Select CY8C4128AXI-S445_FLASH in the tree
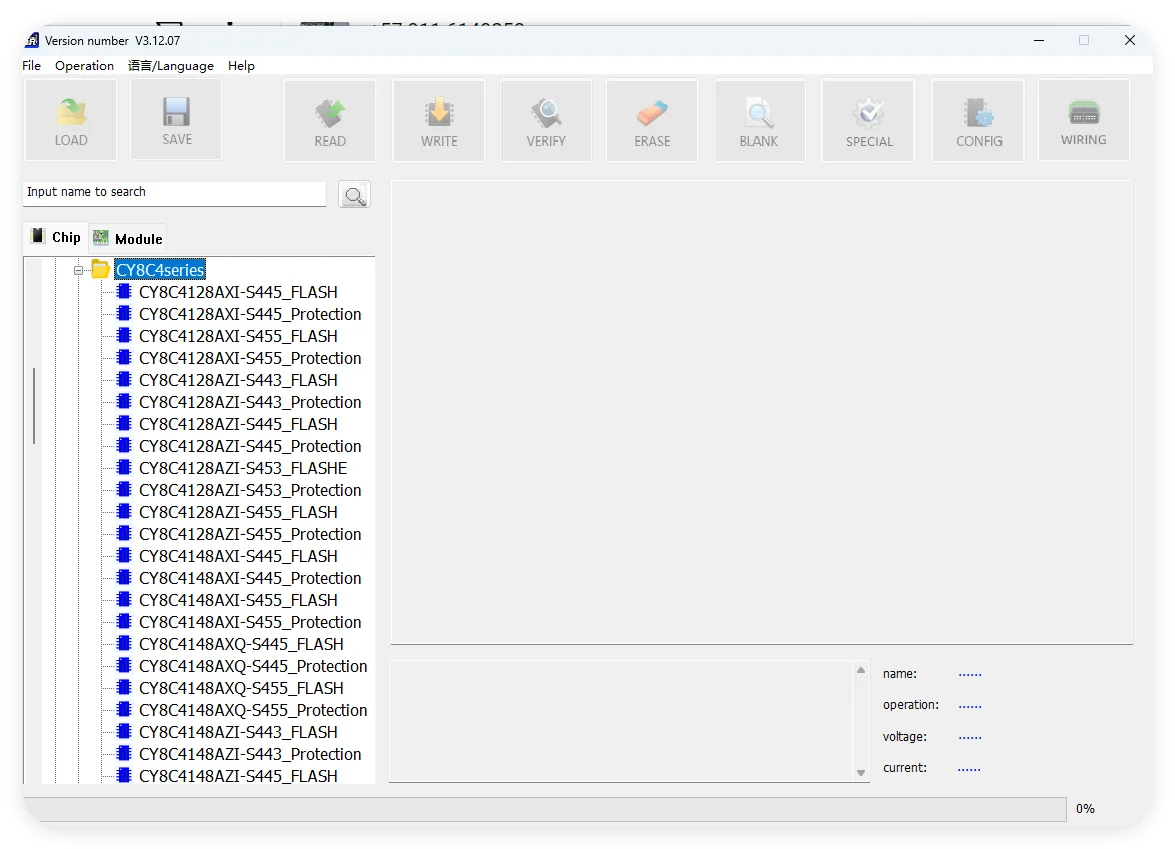Screen dimensions: 1175x849 [238, 292]
